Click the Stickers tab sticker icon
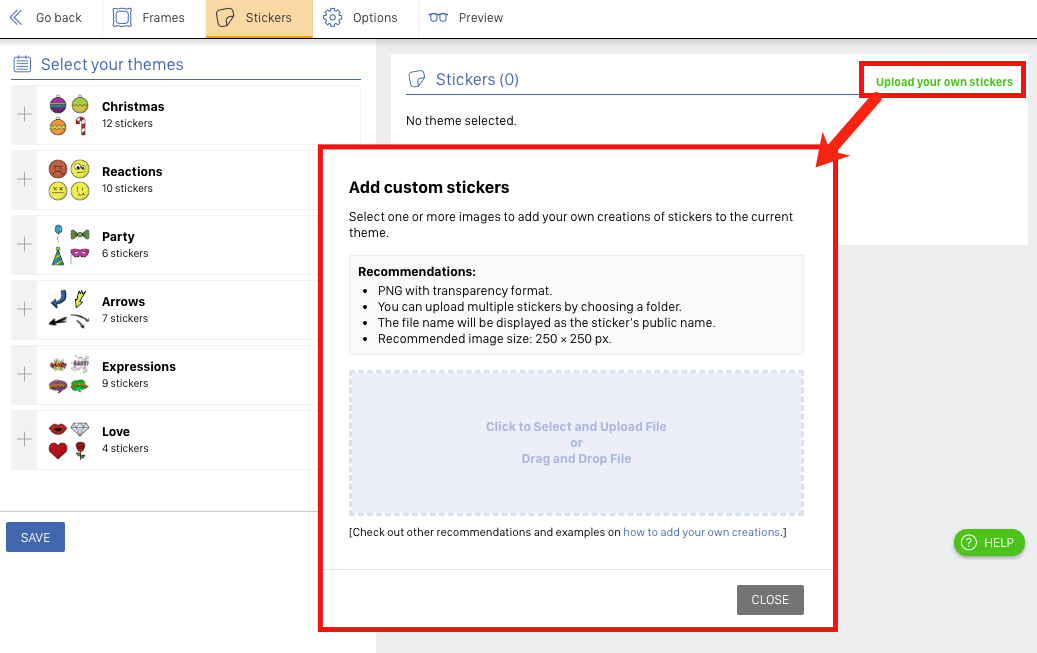The height and width of the screenshot is (653, 1037). click(x=226, y=18)
